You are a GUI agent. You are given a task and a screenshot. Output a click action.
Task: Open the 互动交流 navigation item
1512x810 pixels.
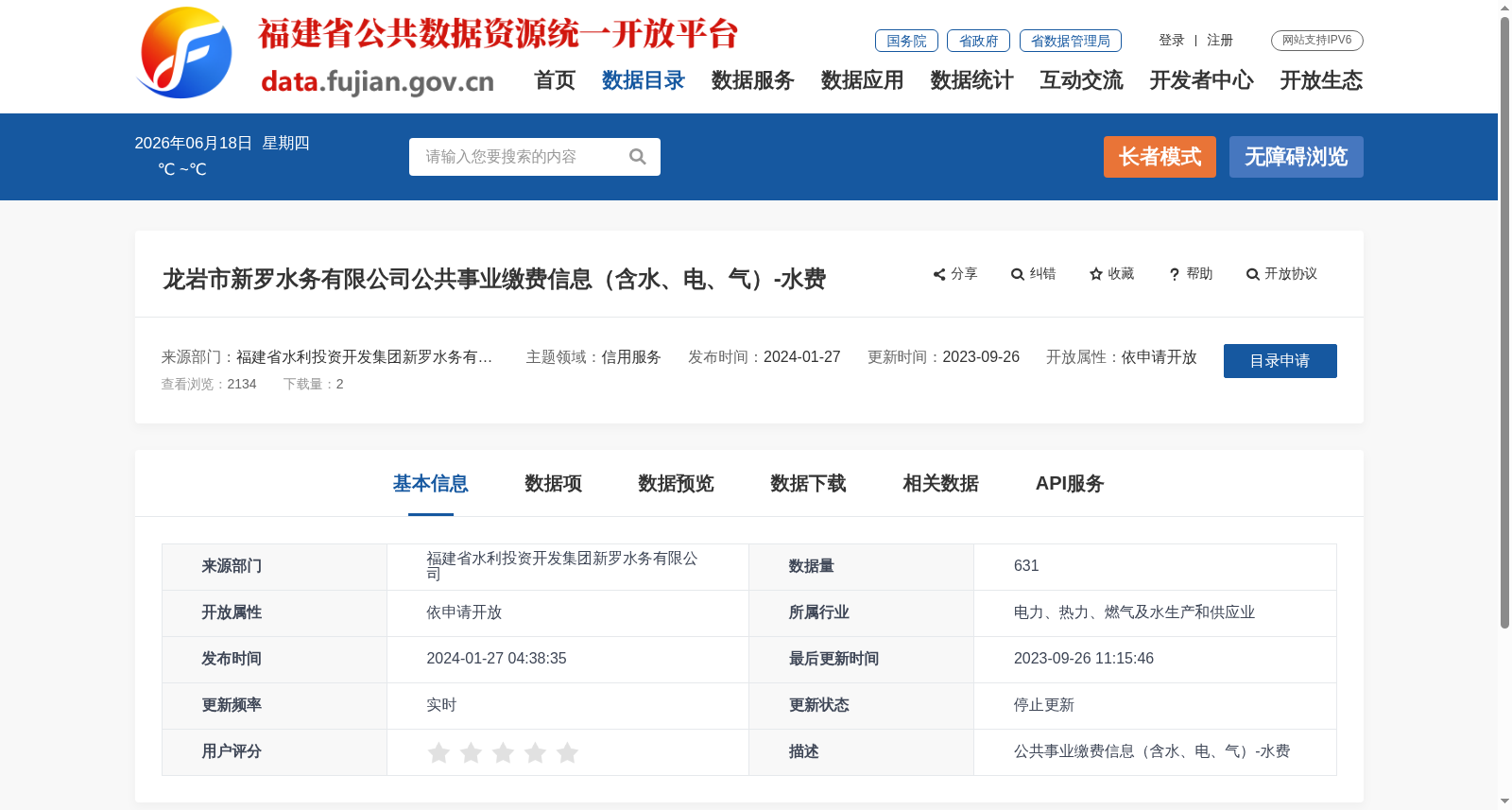tap(1082, 80)
